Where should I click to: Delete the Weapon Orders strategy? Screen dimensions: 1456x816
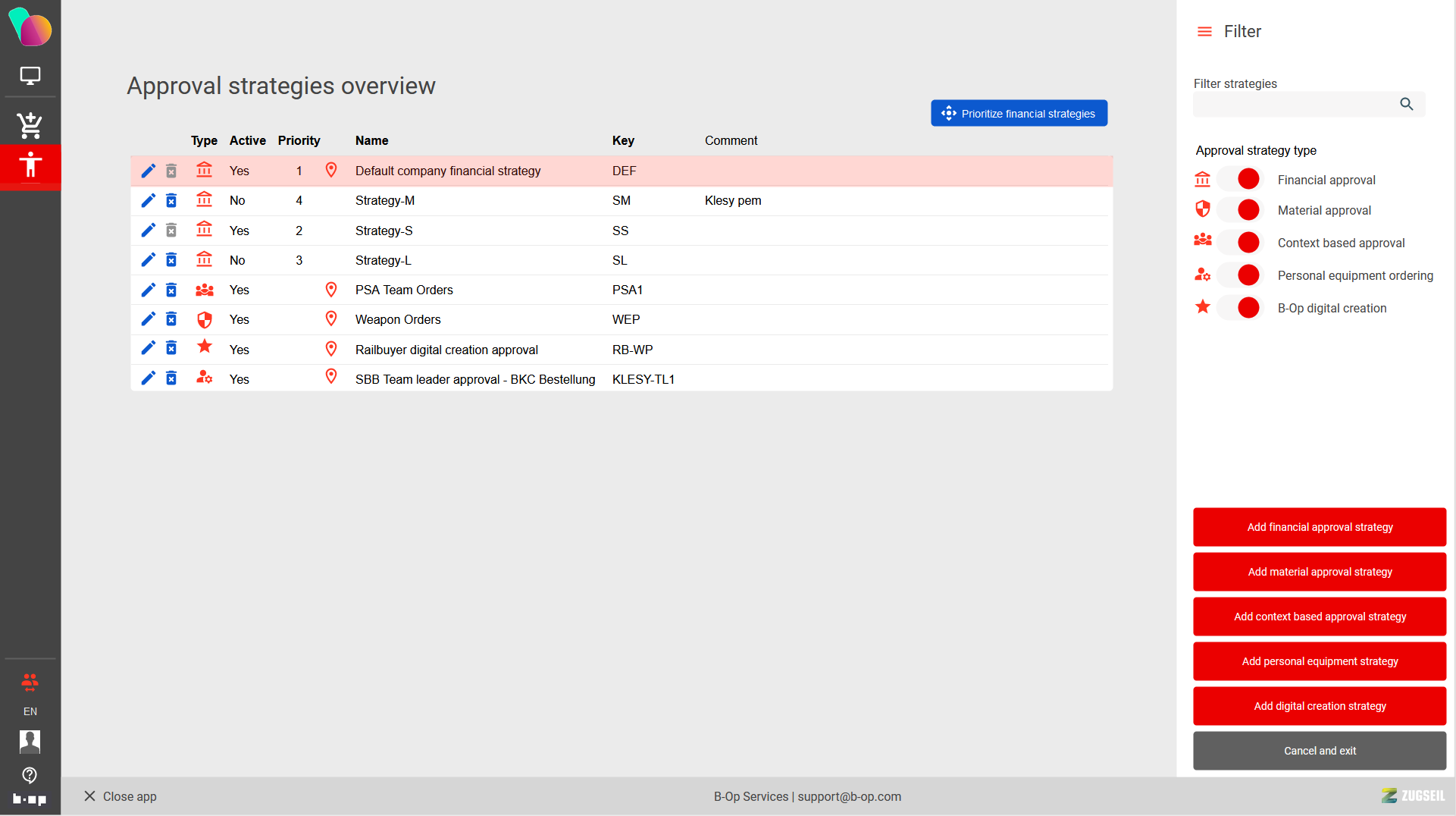point(171,319)
